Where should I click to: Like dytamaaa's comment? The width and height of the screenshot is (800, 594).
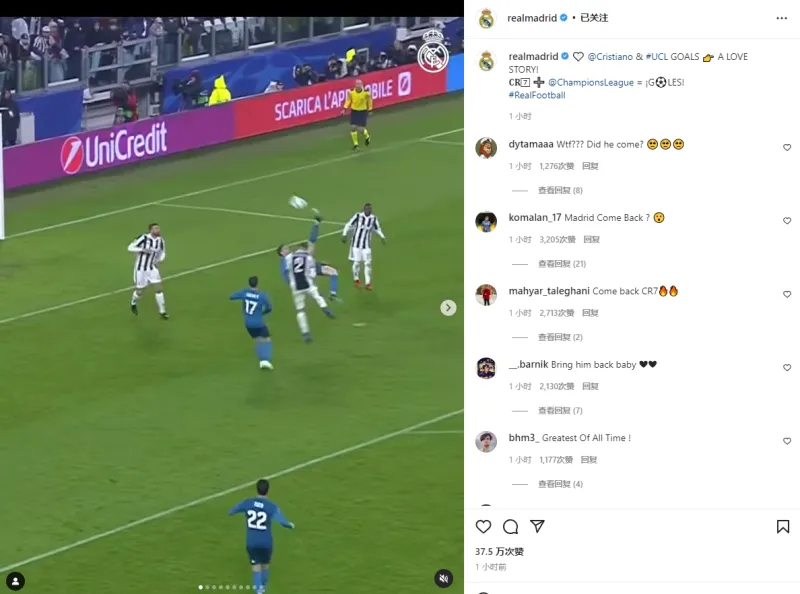(x=787, y=147)
